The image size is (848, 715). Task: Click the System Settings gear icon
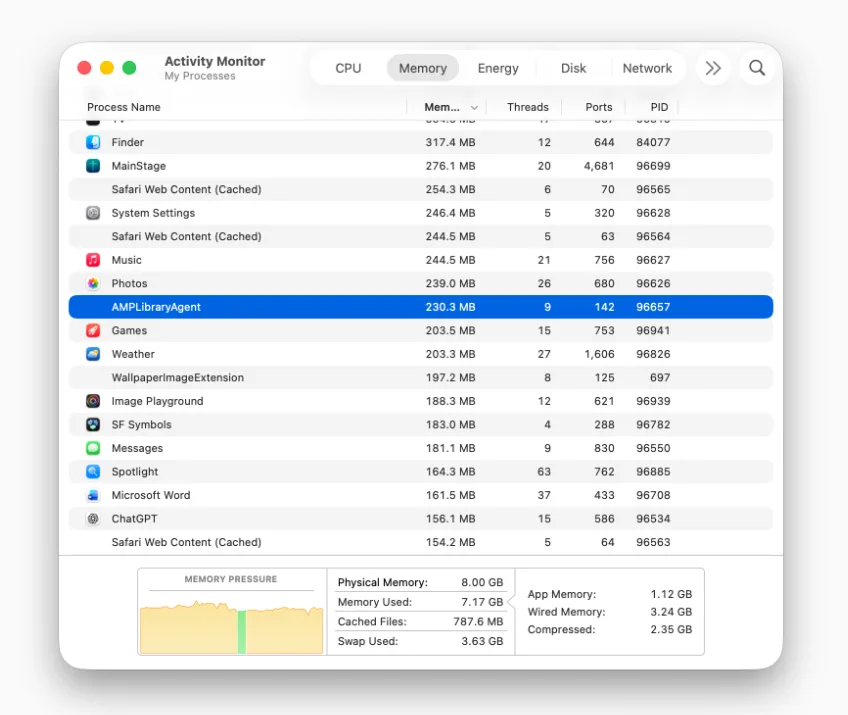tap(93, 213)
